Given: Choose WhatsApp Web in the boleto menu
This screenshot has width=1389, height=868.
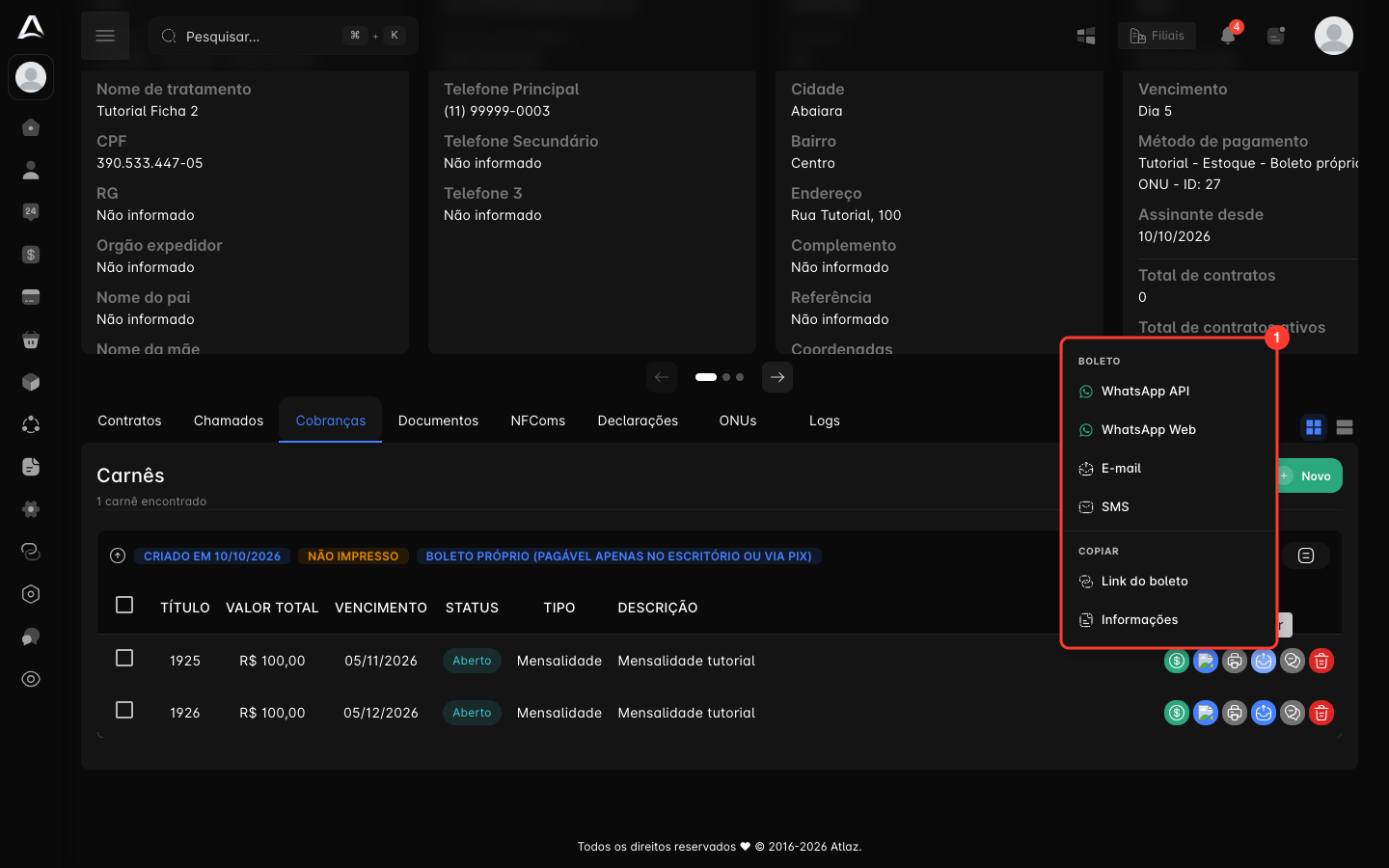Looking at the screenshot, I should (x=1169, y=430).
